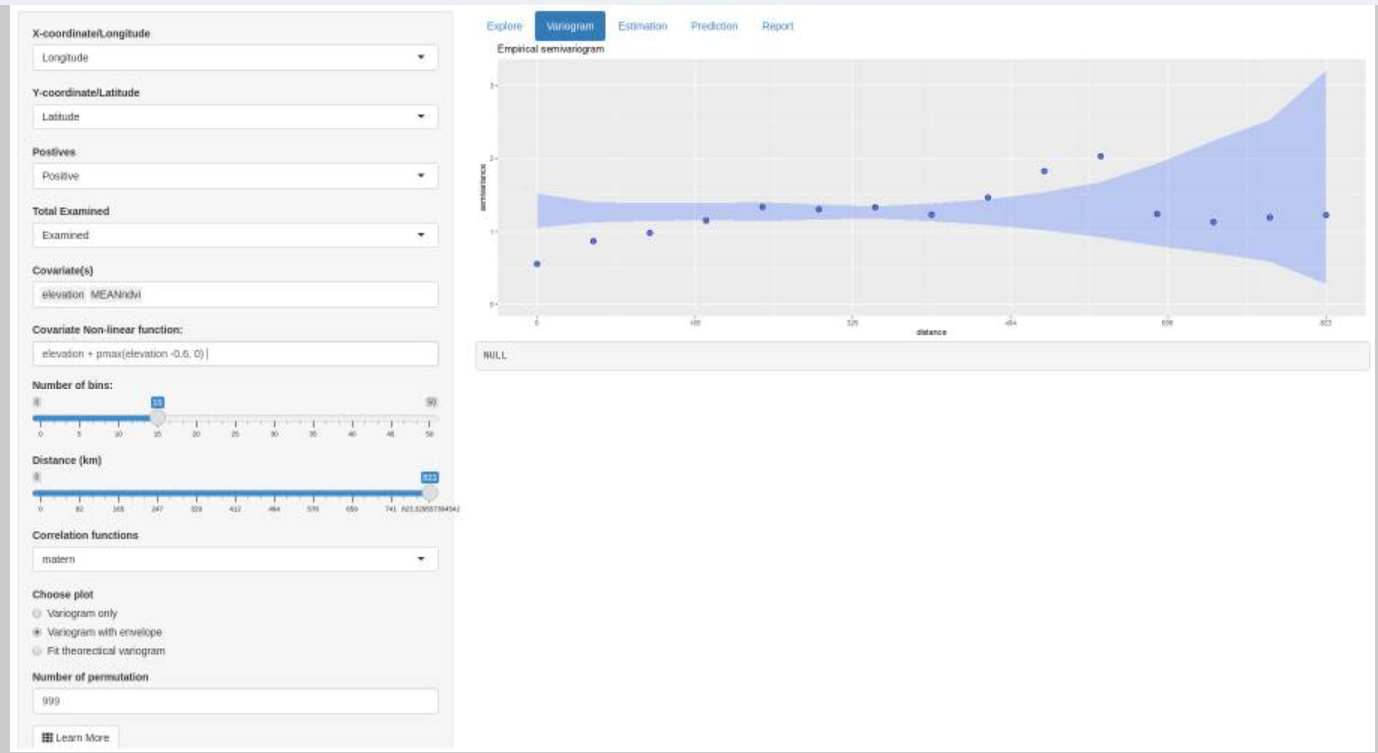1378x753 pixels.
Task: Select Variogram with envelope option
Action: pyautogui.click(x=38, y=632)
